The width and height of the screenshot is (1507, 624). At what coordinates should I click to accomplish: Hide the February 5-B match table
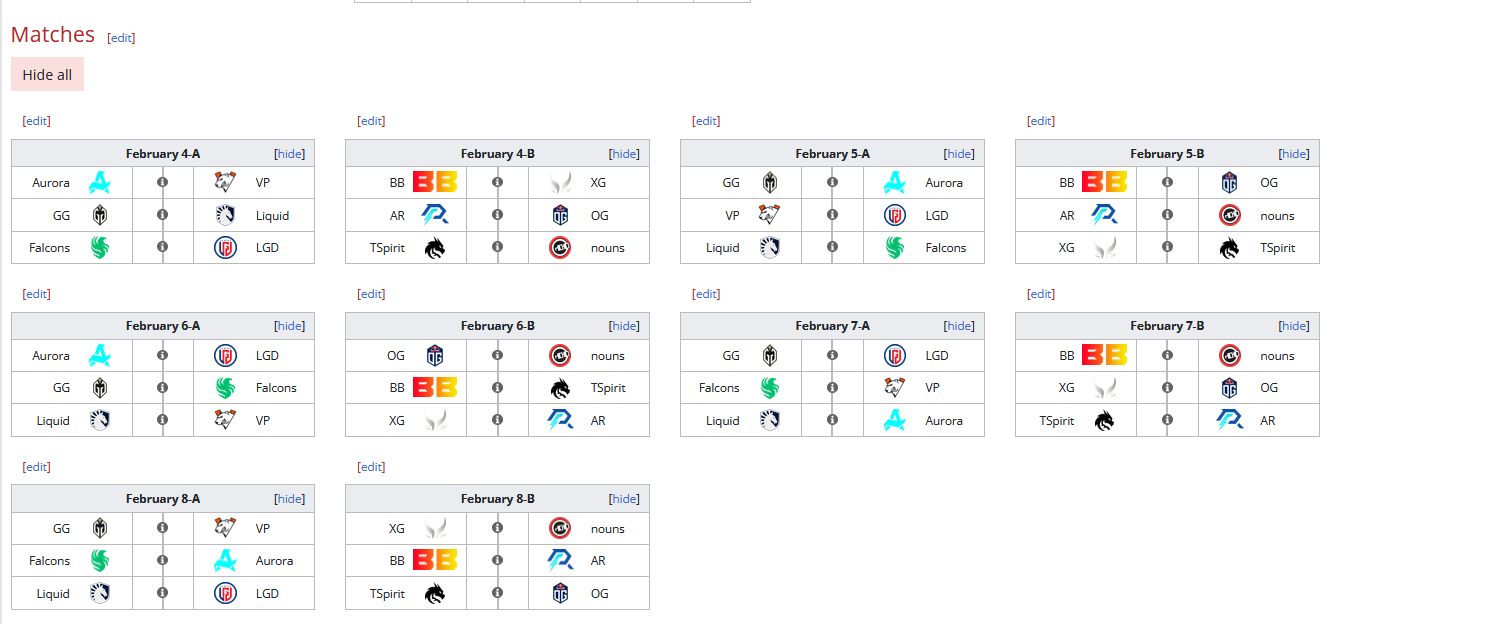[x=1294, y=153]
